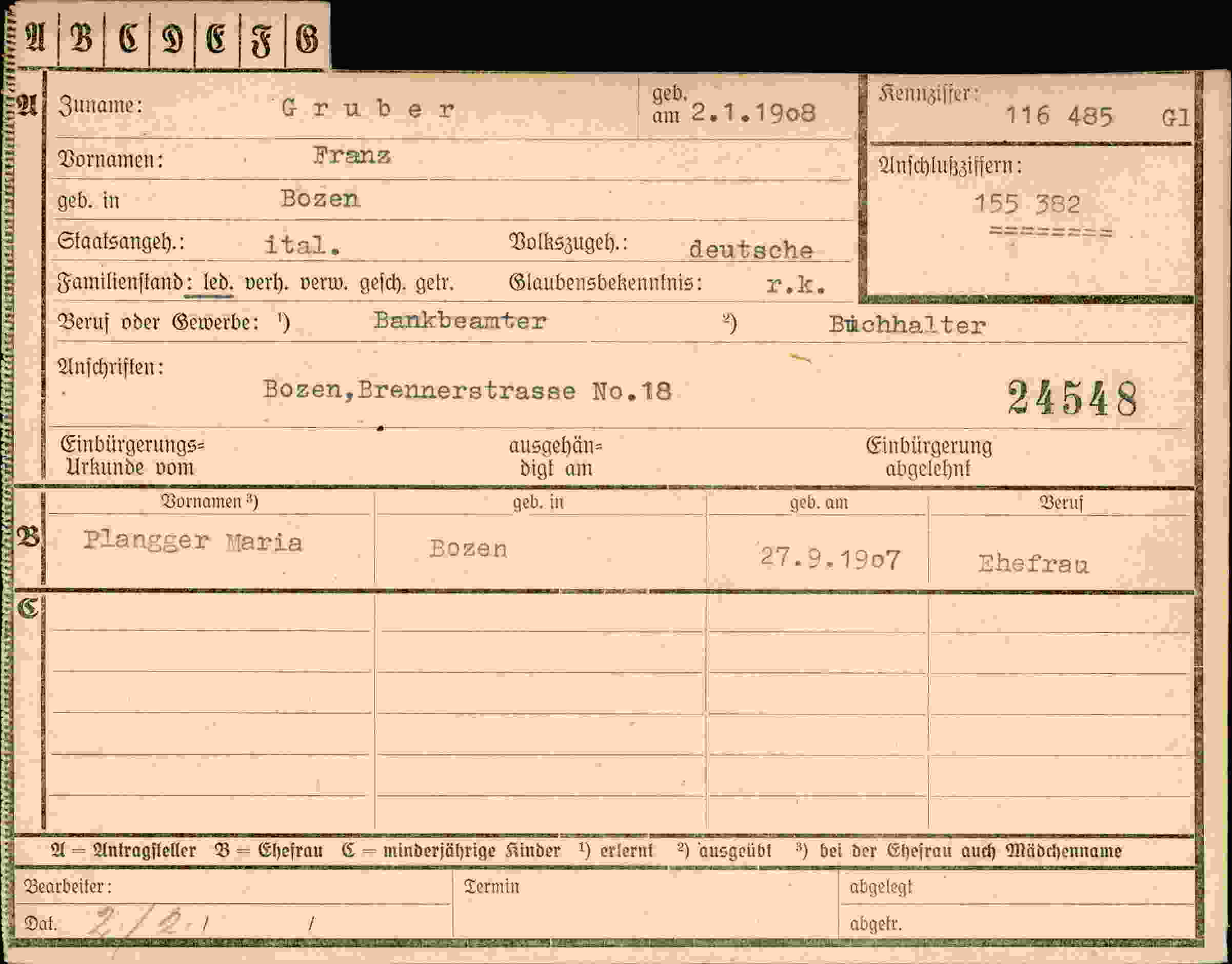Click the "Glaubensbekenntnis:" label
Viewport: 1232px width, 964px height.
click(x=606, y=282)
